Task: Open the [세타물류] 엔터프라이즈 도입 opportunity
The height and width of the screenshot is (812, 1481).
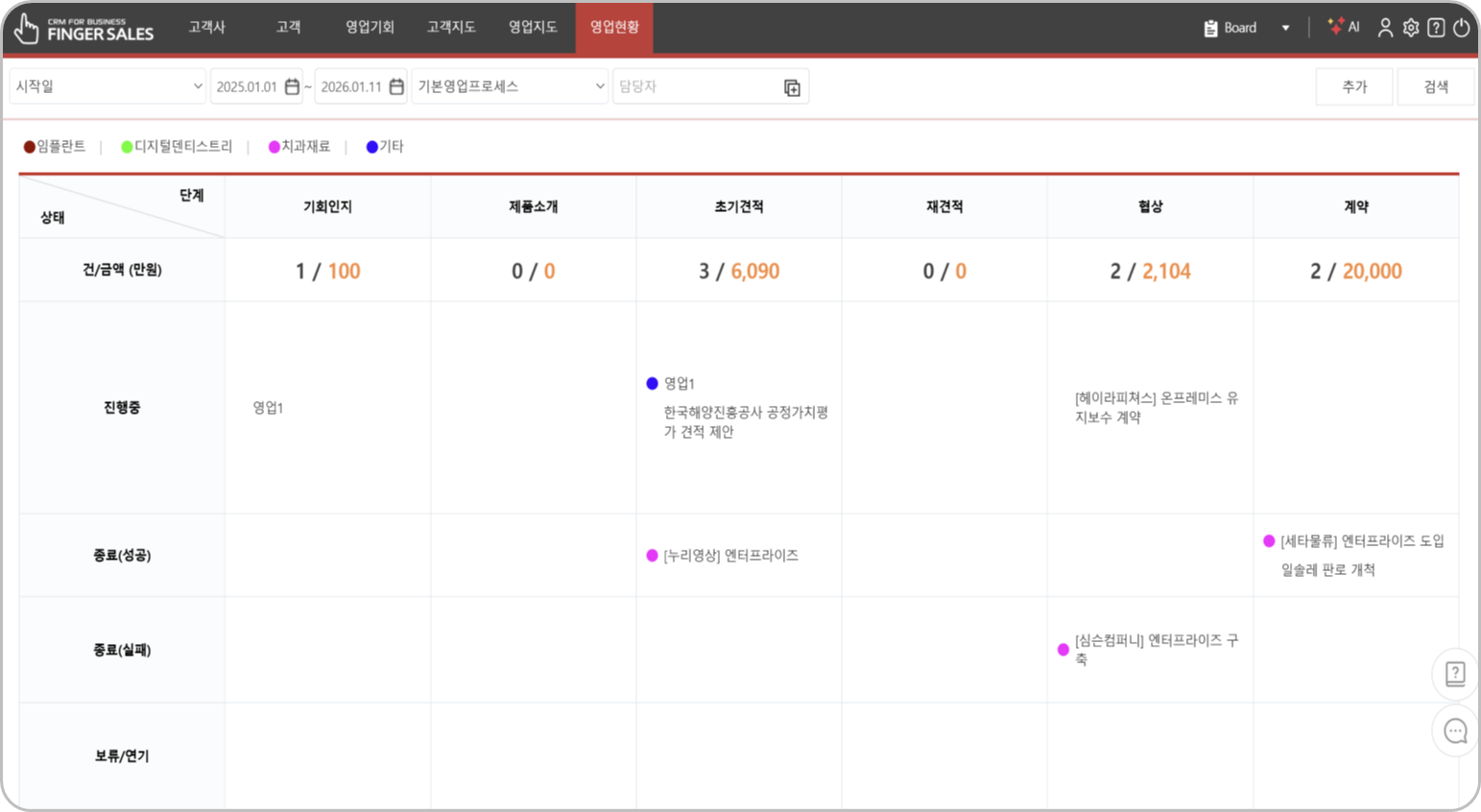Action: 1361,541
